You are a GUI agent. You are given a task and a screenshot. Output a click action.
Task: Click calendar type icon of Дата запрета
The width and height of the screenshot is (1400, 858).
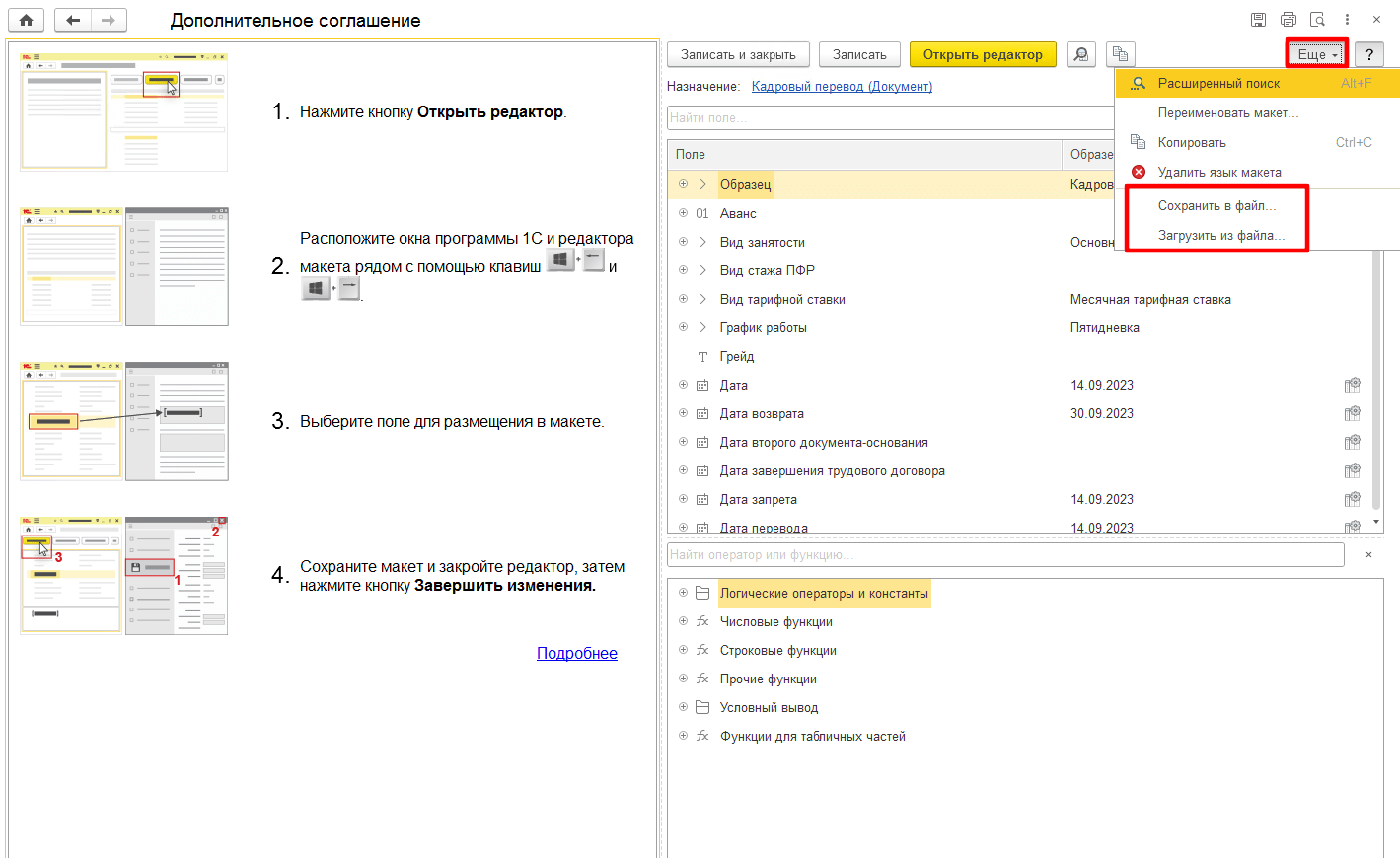(702, 499)
